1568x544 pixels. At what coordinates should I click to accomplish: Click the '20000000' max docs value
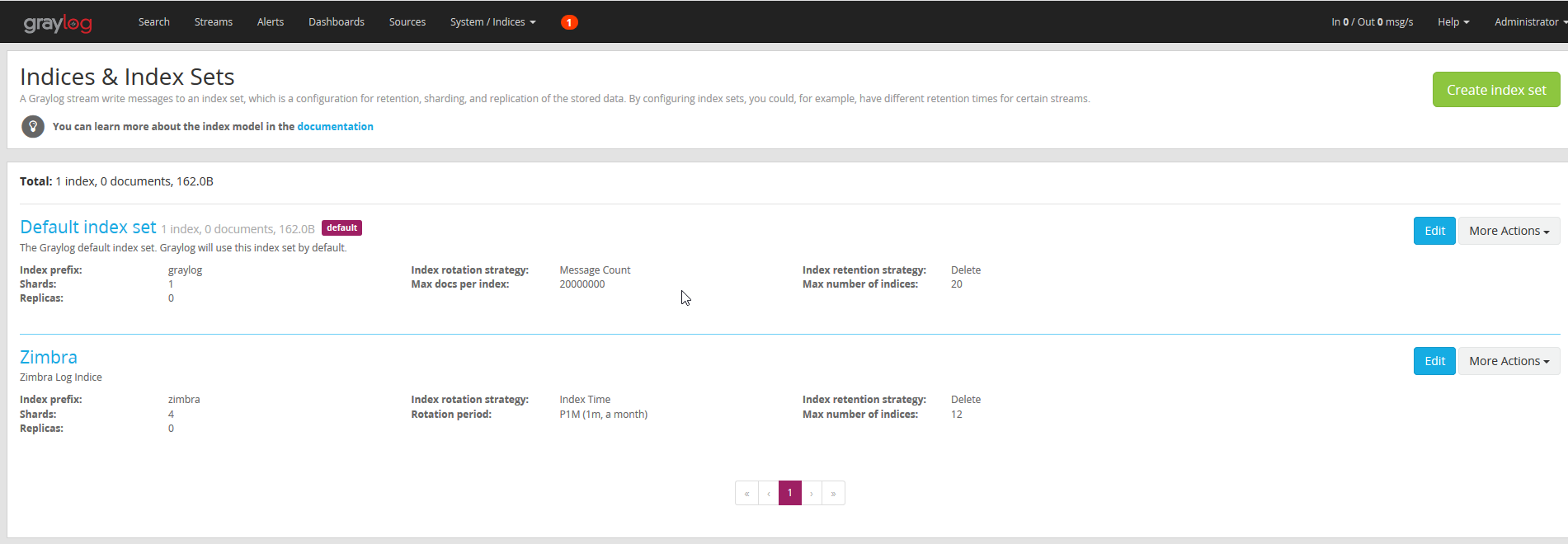582,284
